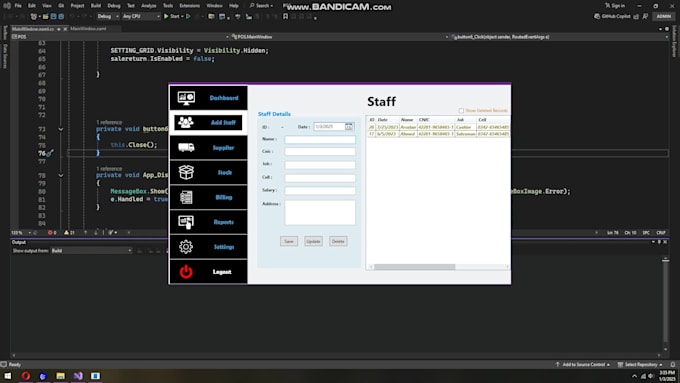Open the Extensions menu
This screenshot has height=383, width=680.
pos(190,6)
